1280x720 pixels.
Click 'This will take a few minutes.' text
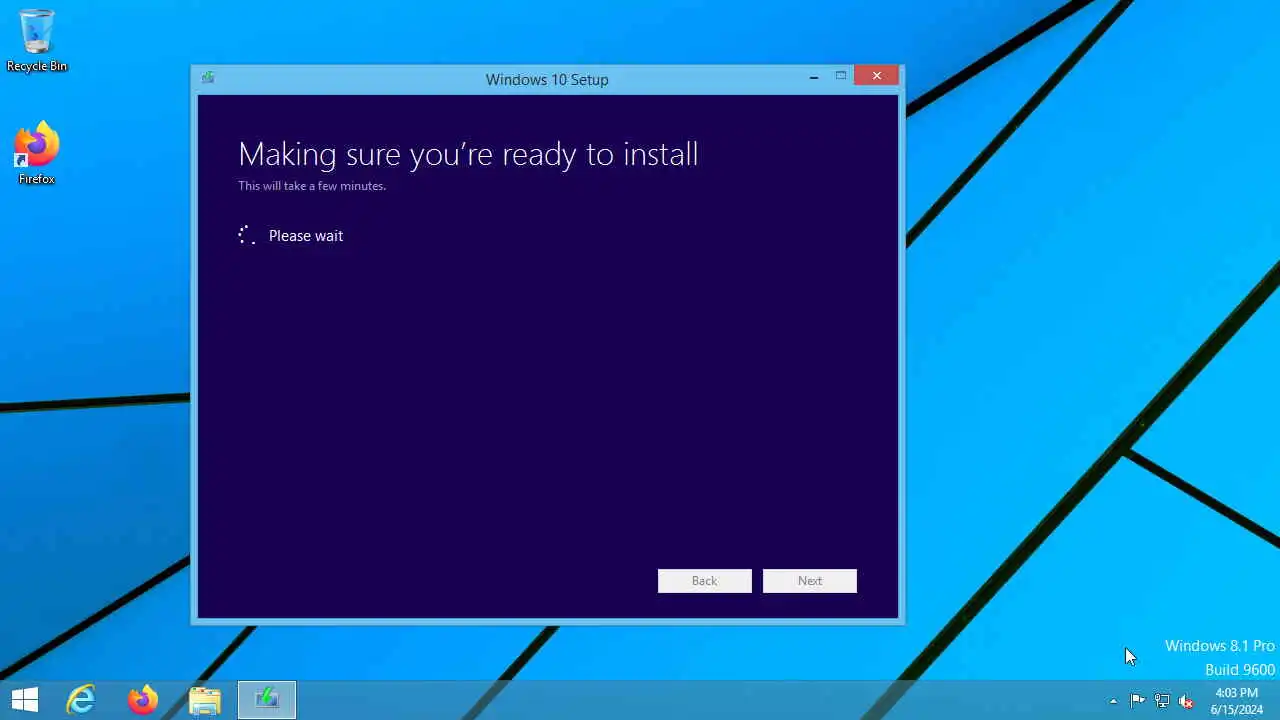[x=312, y=186]
